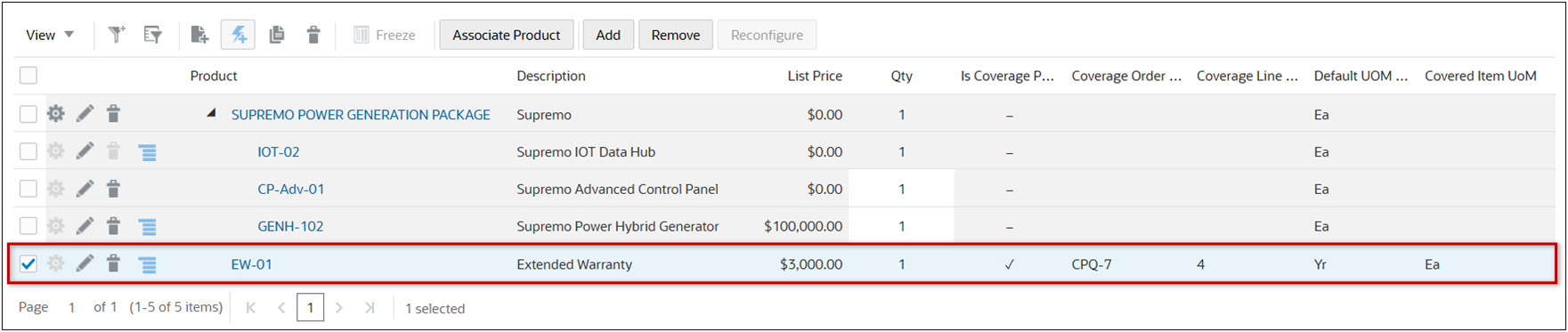1568x332 pixels.
Task: Open the SUPREMO POWER GENERATION PACKAGE link
Action: click(x=361, y=114)
